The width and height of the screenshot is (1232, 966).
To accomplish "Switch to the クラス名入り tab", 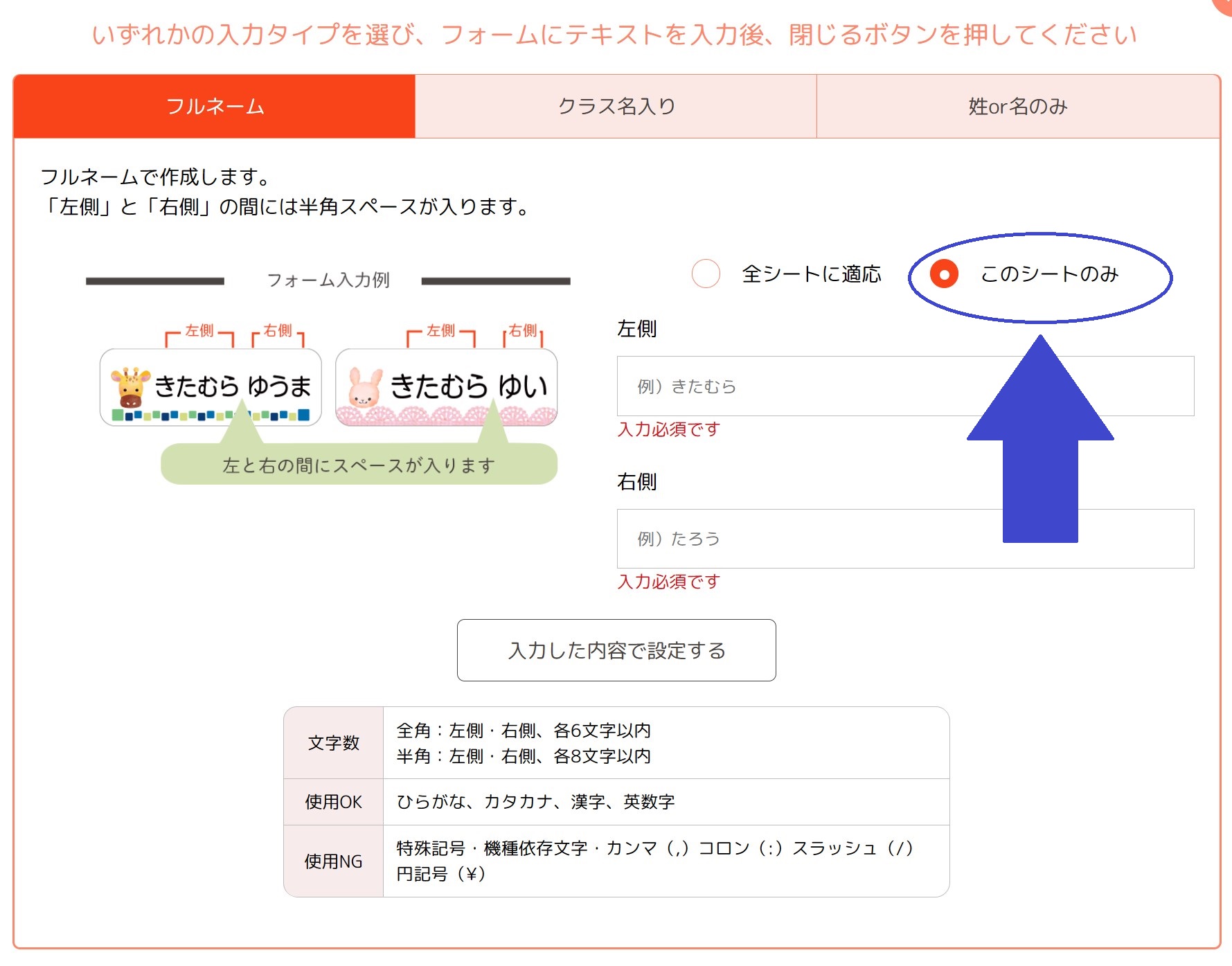I will click(x=616, y=106).
